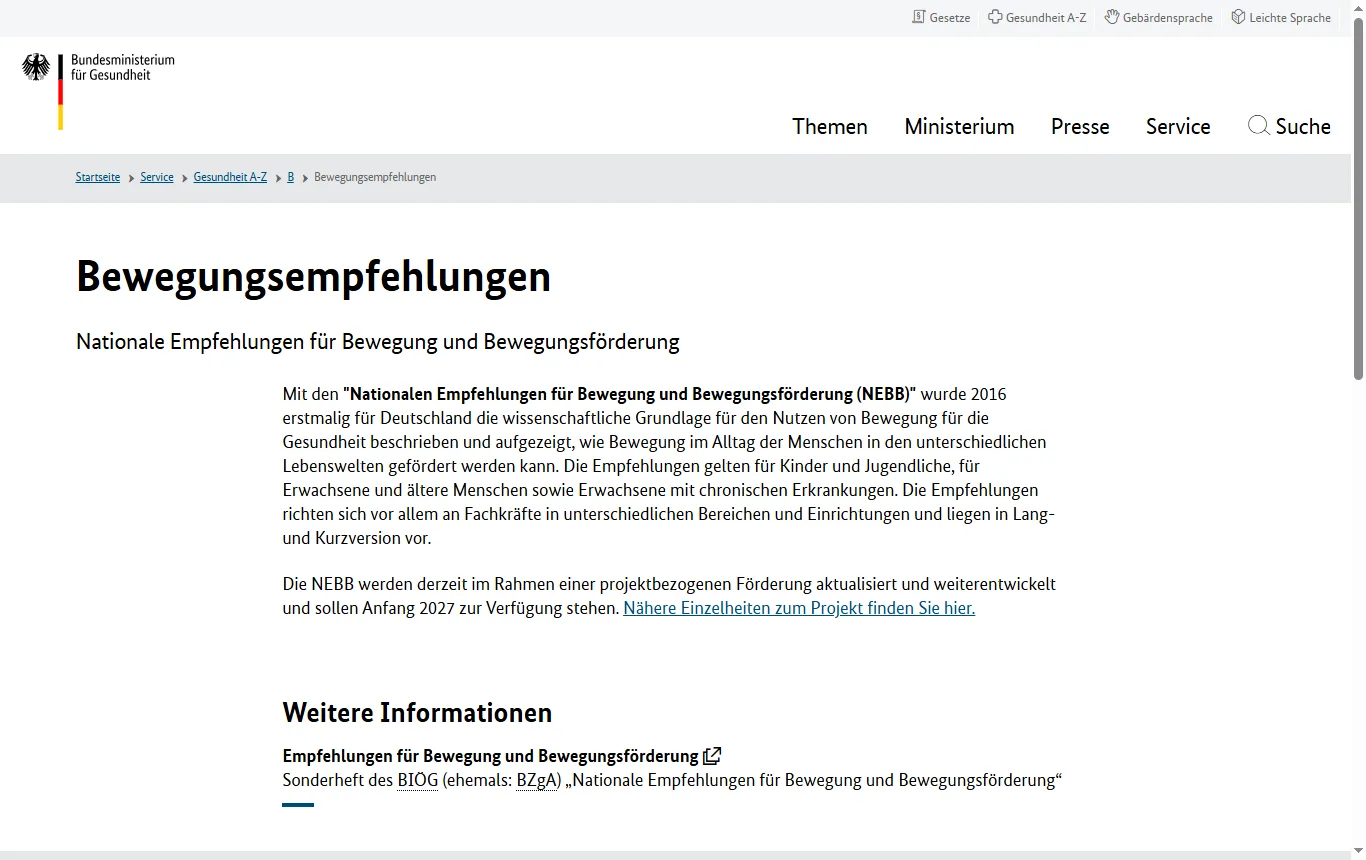Open Empfehlungen für Bewegung und Bewegungsförderung link
The image size is (1366, 860).
[x=490, y=756]
